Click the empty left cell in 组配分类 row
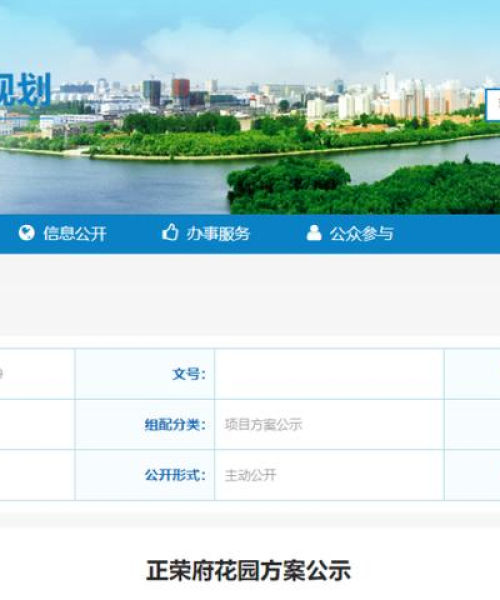 pyautogui.click(x=37, y=424)
